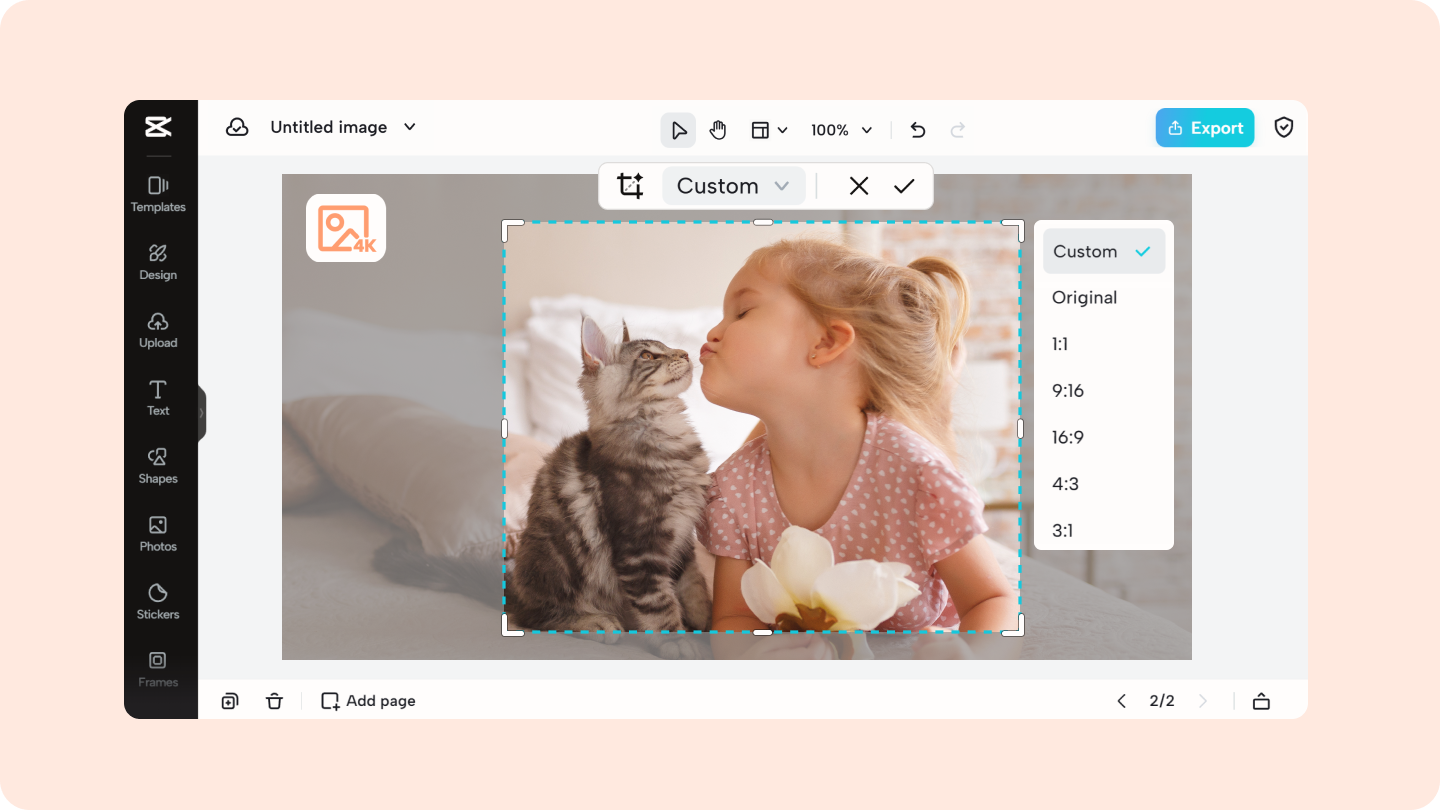Image resolution: width=1440 pixels, height=810 pixels.
Task: Go to the next page
Action: pyautogui.click(x=1203, y=701)
